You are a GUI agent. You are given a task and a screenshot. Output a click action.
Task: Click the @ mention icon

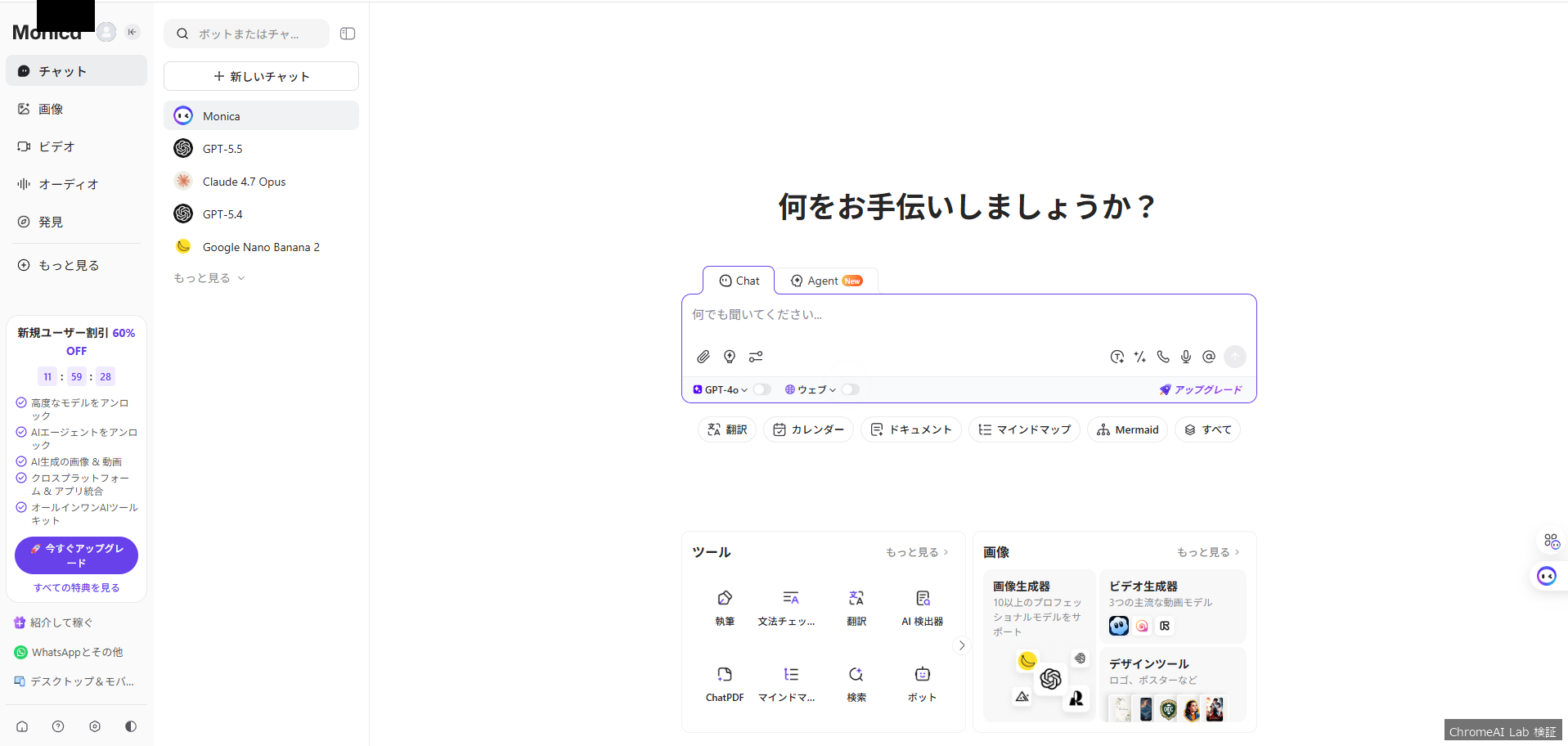point(1208,357)
